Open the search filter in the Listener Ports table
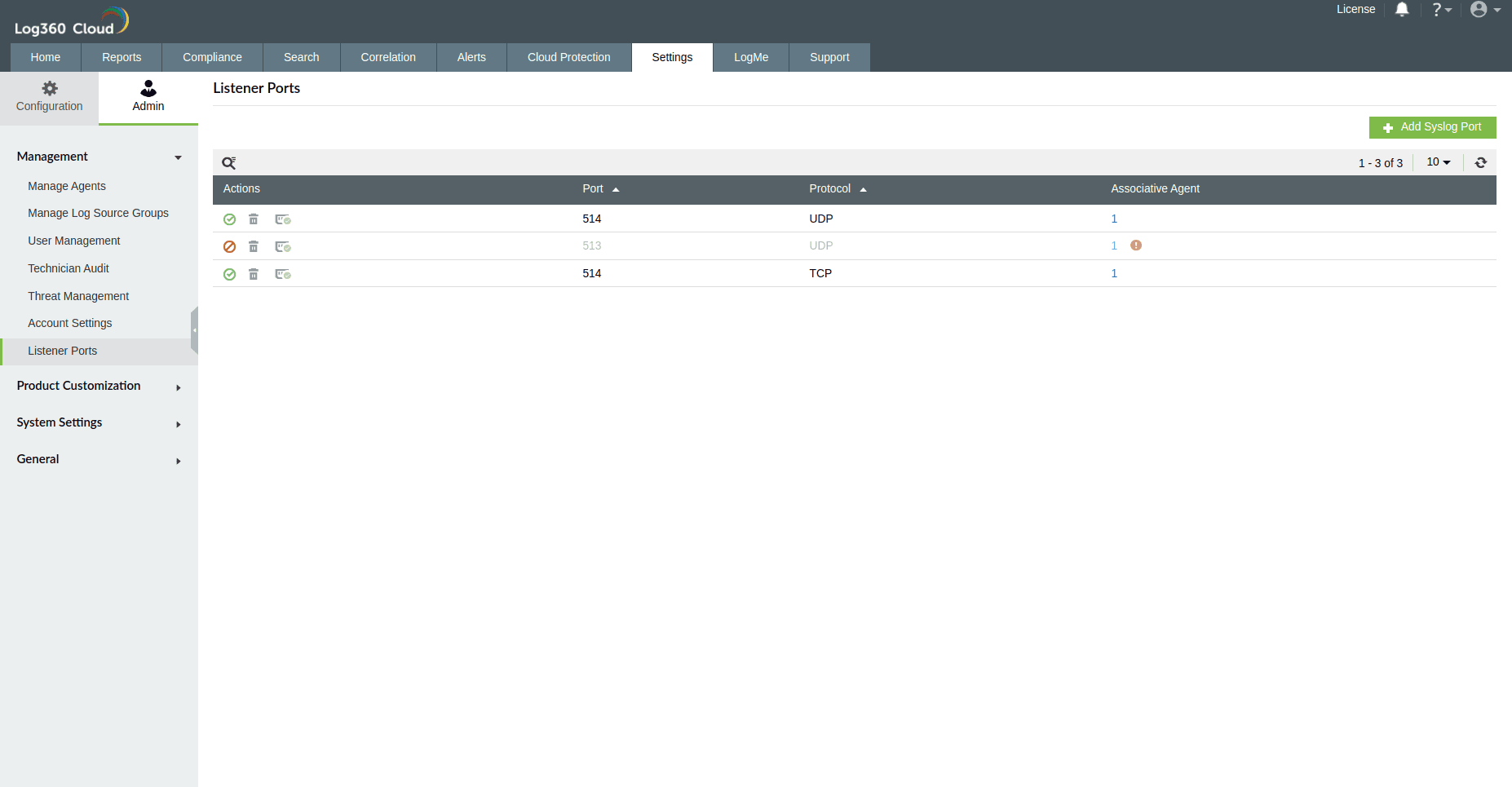Screen dimensions: 1512x787 pyautogui.click(x=229, y=162)
